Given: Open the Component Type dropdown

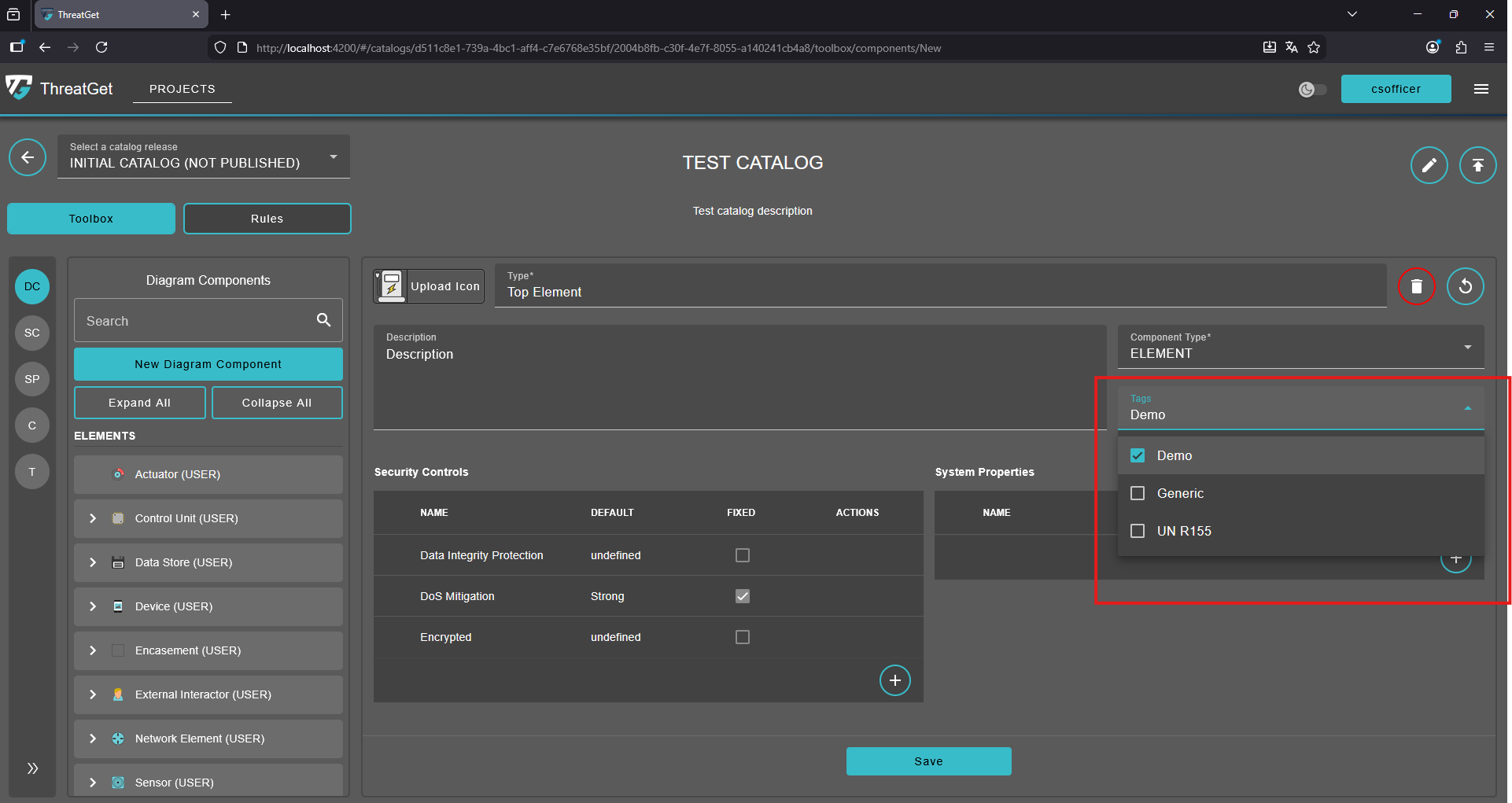Looking at the screenshot, I should coord(1466,346).
